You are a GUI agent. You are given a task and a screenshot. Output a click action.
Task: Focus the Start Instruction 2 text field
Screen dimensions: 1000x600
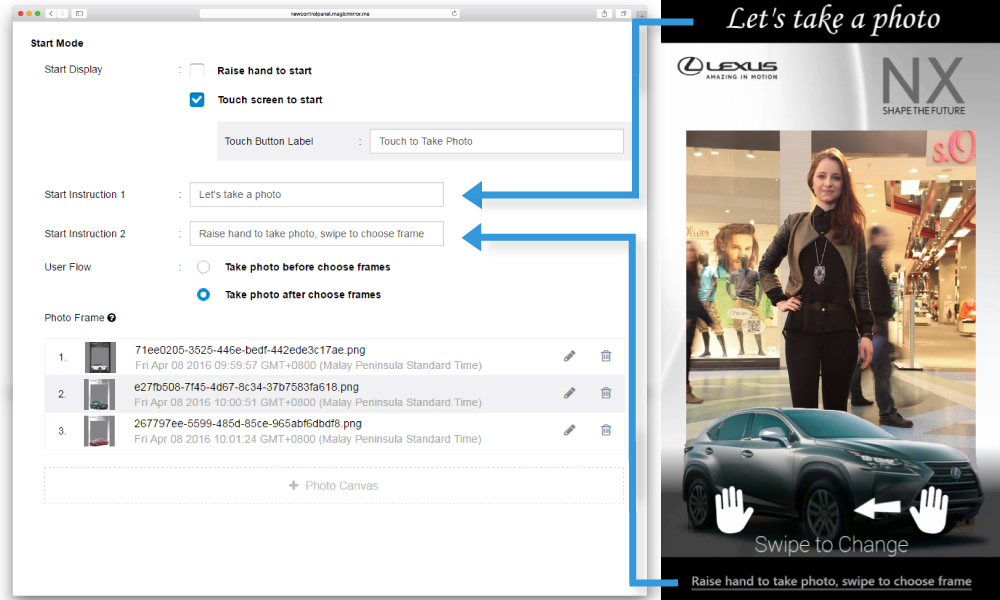[x=316, y=234]
